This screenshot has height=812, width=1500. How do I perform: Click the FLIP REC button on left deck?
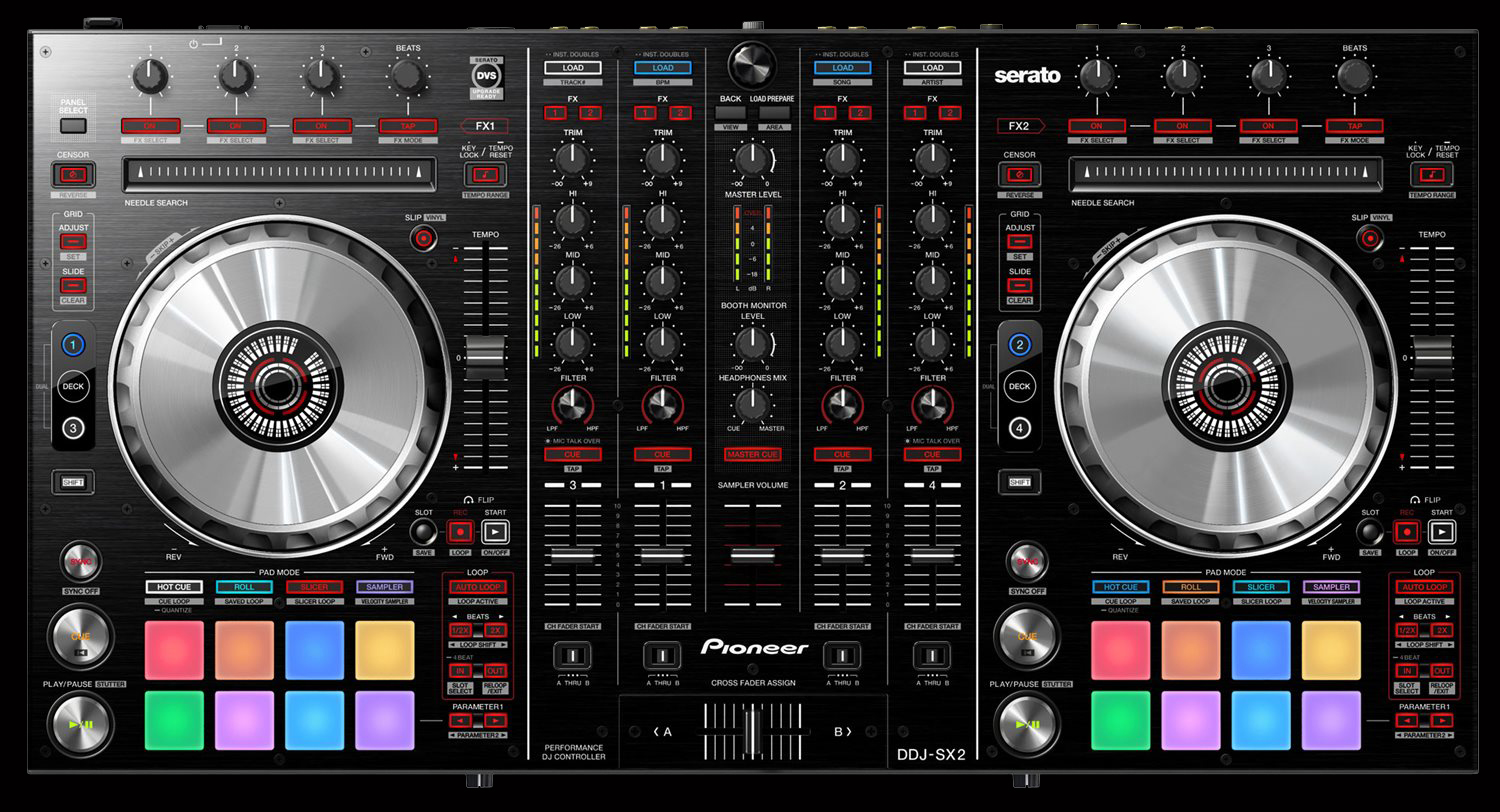coord(460,532)
